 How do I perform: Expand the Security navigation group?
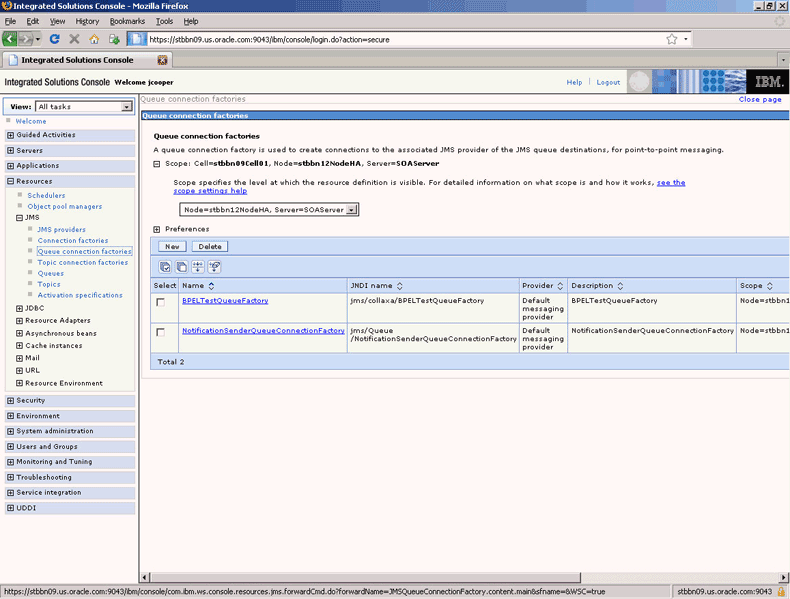pos(11,401)
